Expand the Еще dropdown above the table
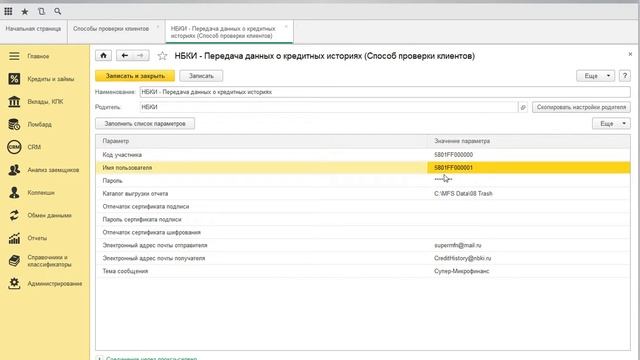Screen dimensions: 640x360 tap(611, 124)
